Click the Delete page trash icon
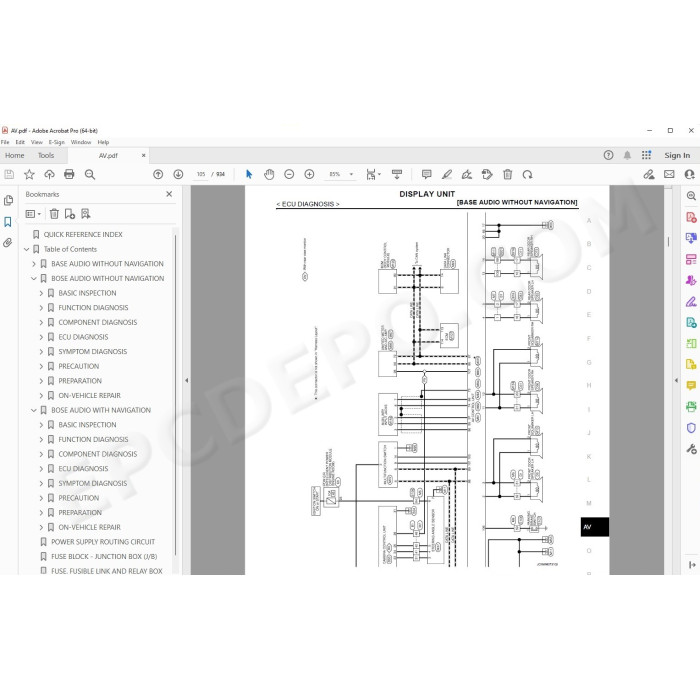 click(508, 175)
